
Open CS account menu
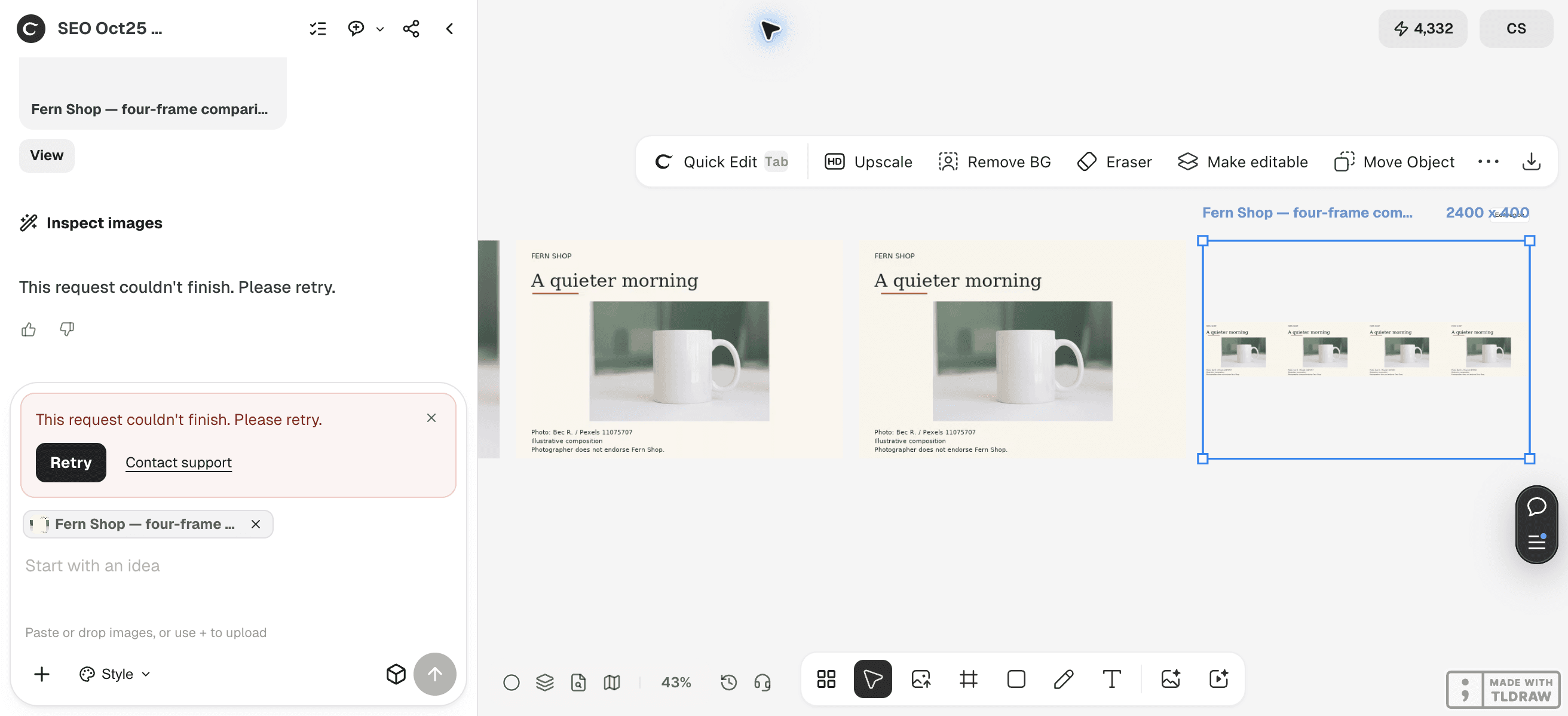point(1515,29)
